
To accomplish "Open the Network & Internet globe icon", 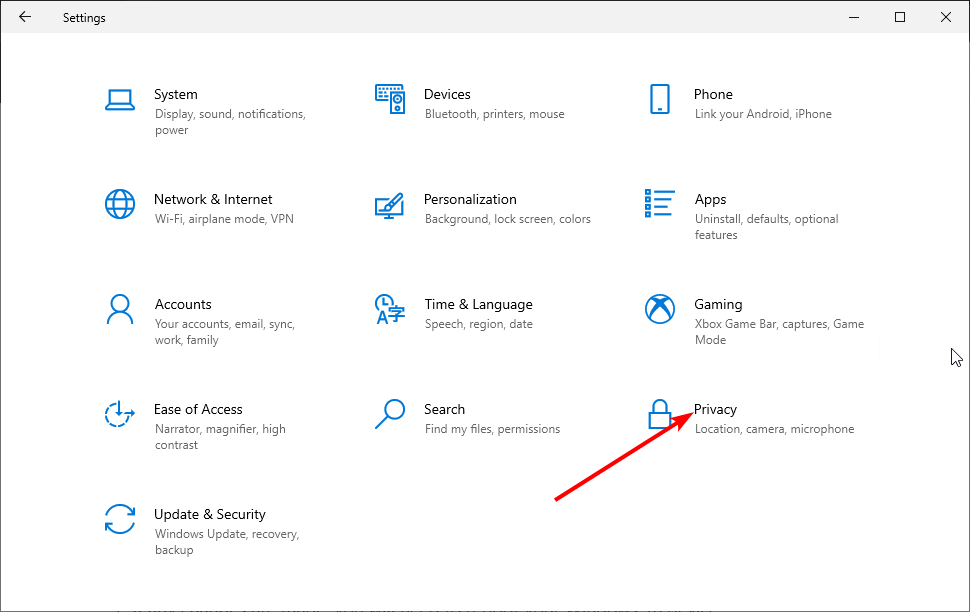I will pos(120,204).
